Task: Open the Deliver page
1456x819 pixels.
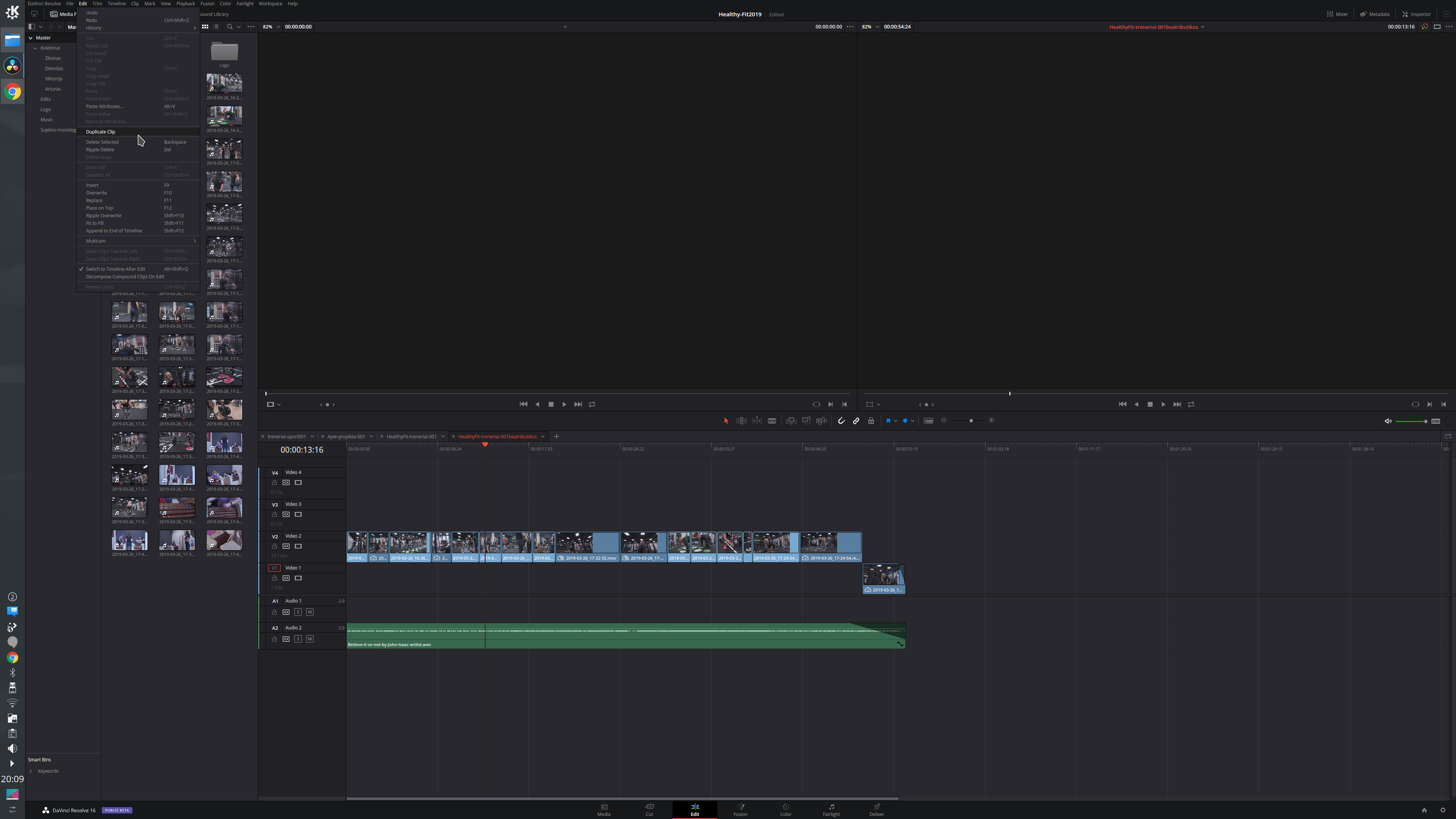Action: coord(877,810)
